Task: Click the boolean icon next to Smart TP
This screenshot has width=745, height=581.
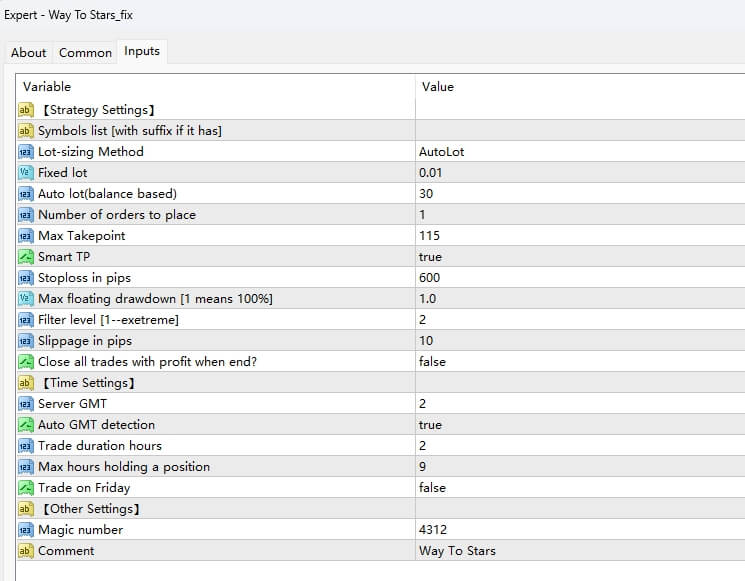Action: (x=26, y=257)
